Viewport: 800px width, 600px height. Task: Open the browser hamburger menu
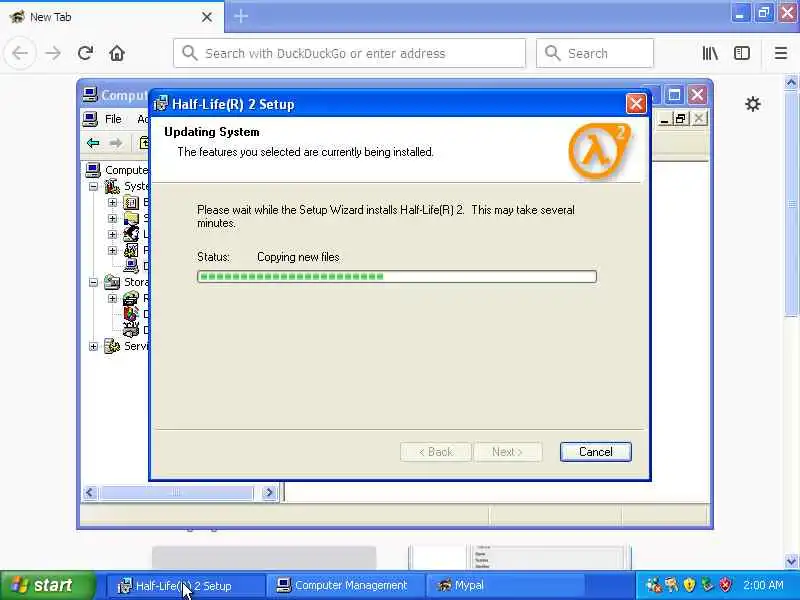tap(781, 53)
